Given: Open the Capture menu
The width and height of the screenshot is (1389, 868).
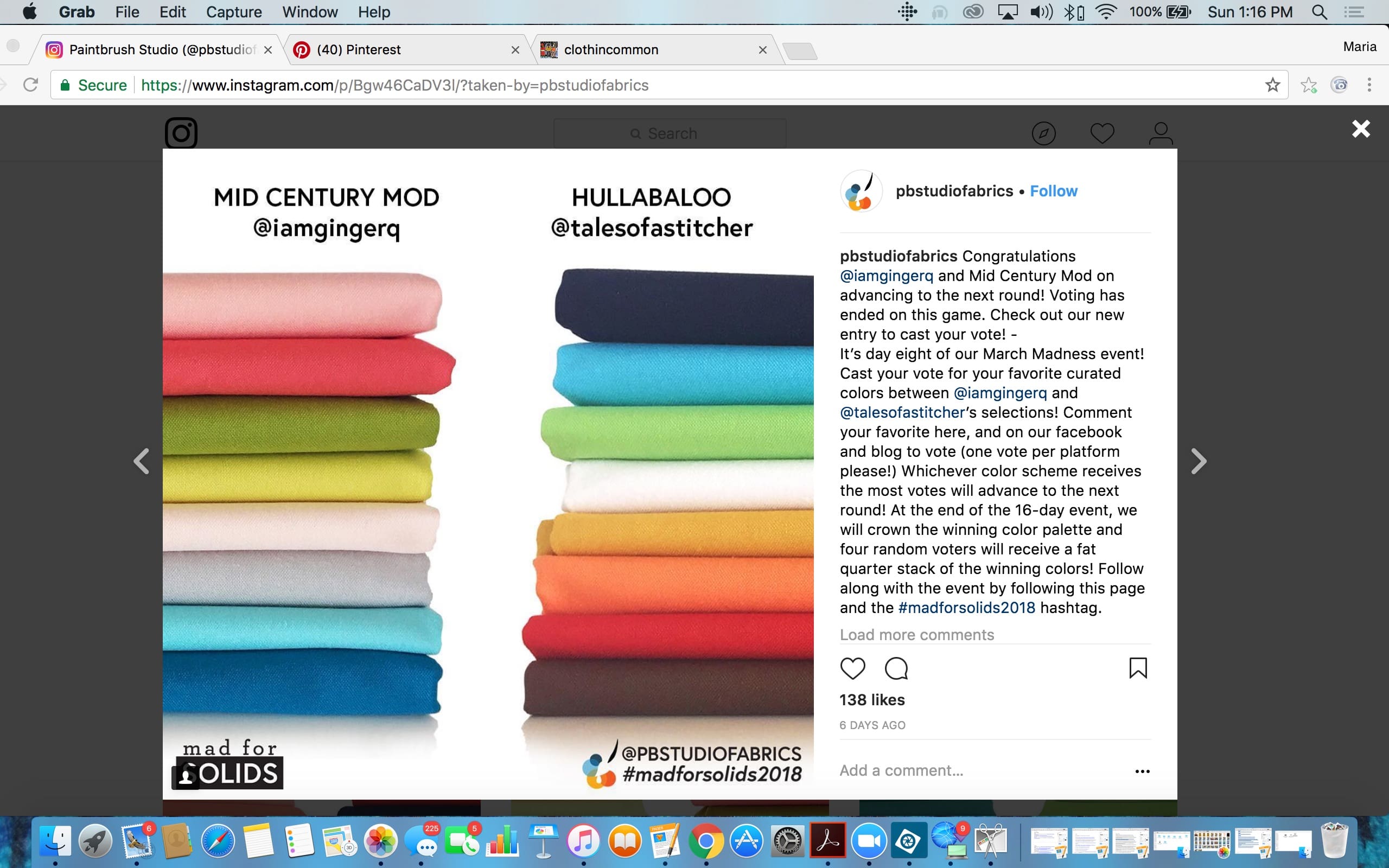Looking at the screenshot, I should pos(234,12).
